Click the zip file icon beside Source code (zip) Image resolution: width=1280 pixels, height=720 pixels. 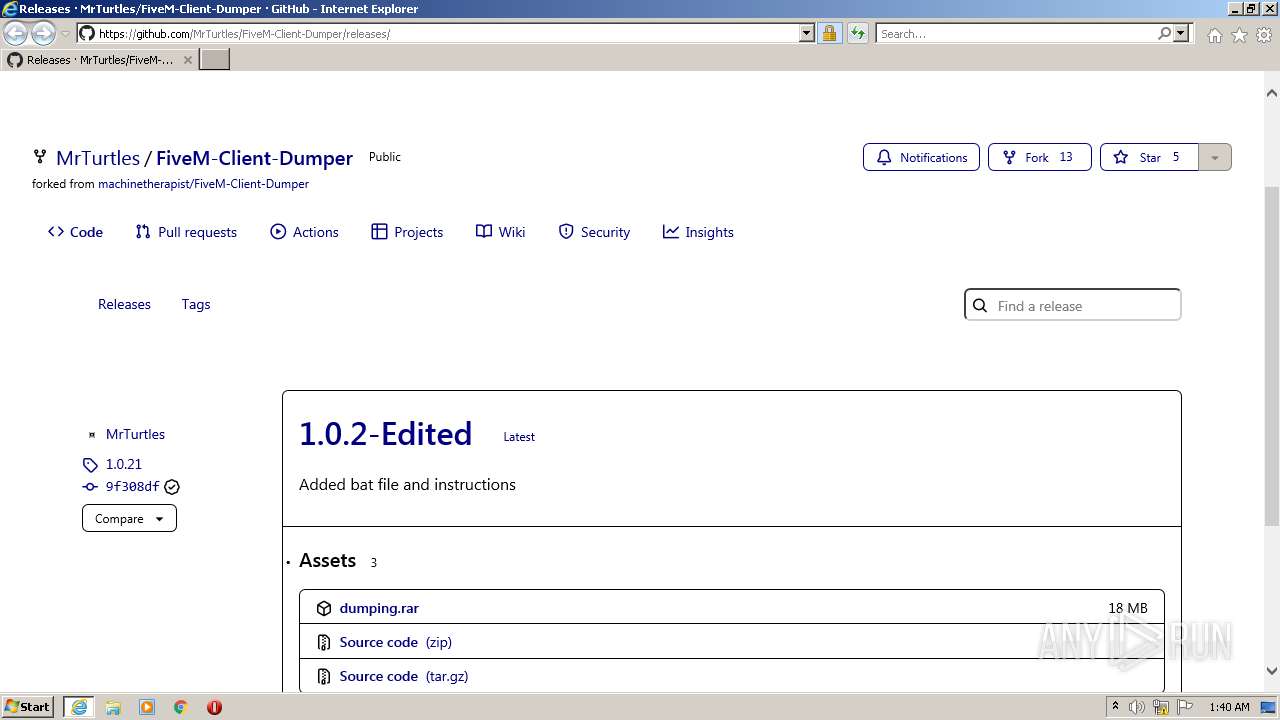tap(324, 642)
